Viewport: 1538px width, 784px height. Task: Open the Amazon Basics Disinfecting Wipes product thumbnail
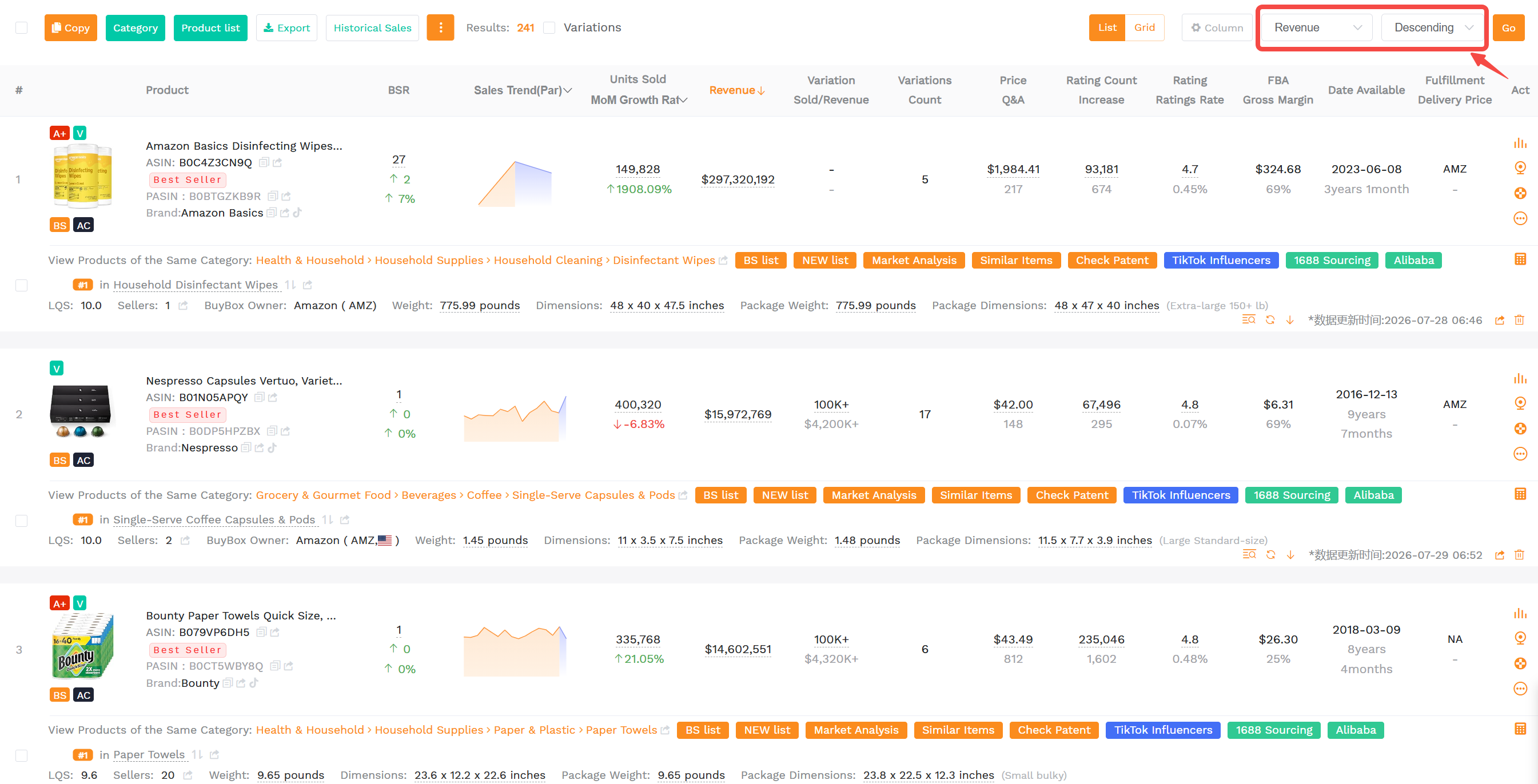(82, 177)
